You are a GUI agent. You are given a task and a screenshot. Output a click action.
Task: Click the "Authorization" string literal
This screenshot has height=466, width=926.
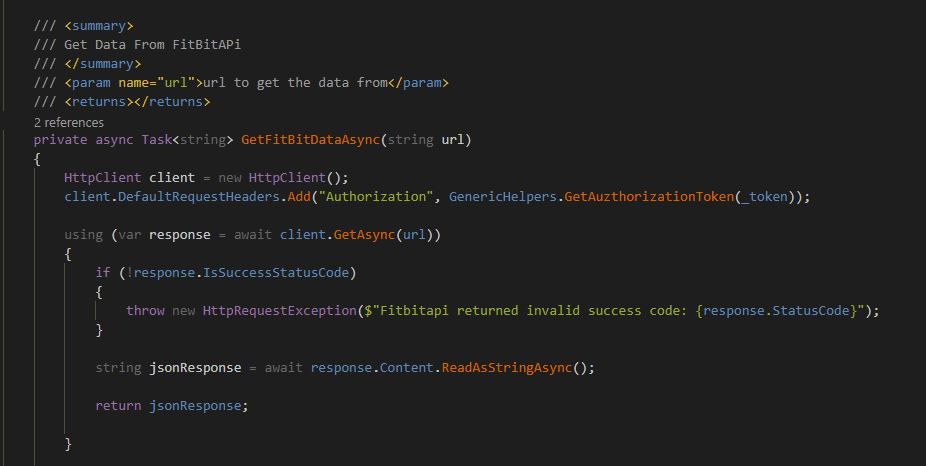click(x=376, y=197)
